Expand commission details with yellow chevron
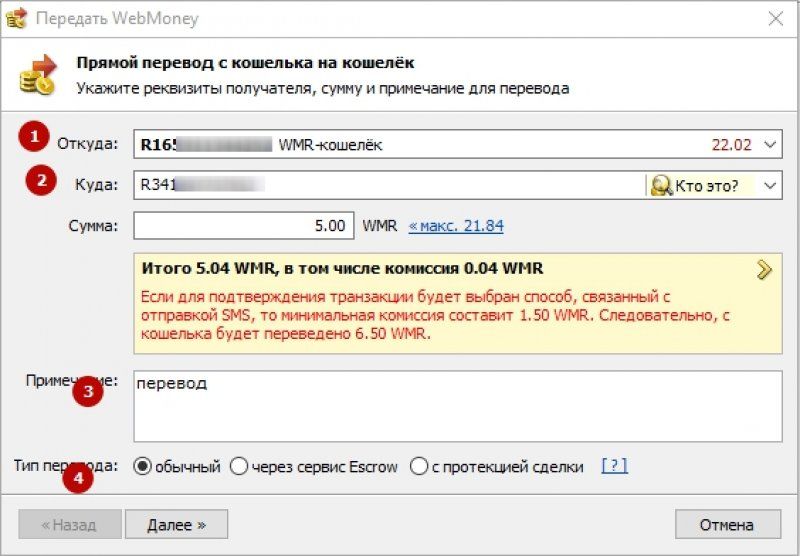 click(764, 269)
